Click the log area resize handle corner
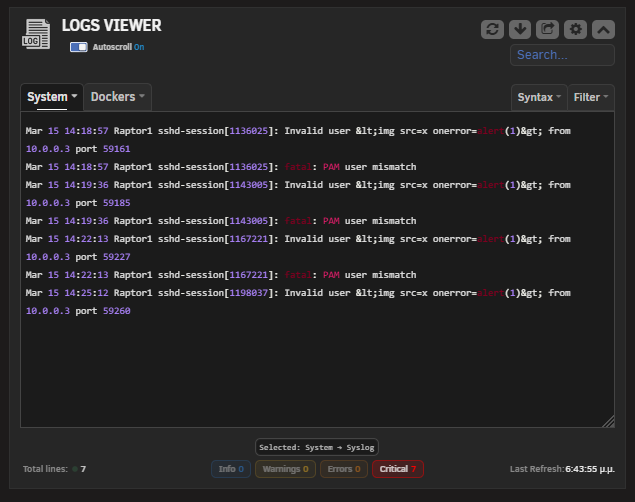Viewport: 635px width, 502px height. (x=608, y=421)
